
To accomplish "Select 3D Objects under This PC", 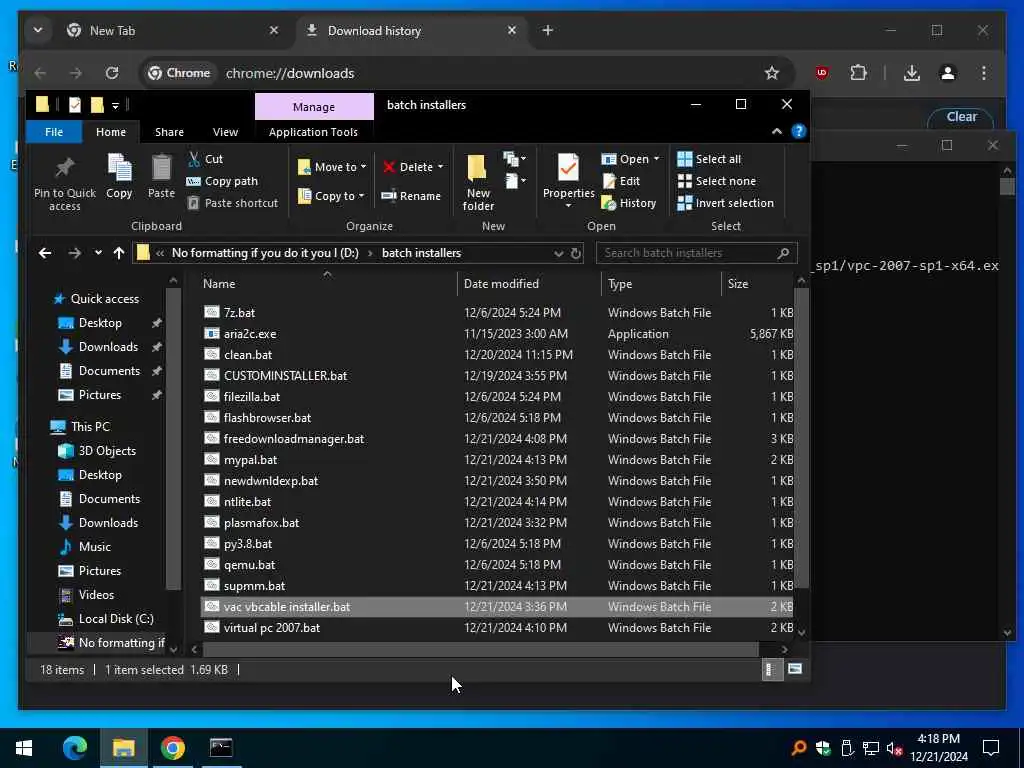I will (x=107, y=451).
